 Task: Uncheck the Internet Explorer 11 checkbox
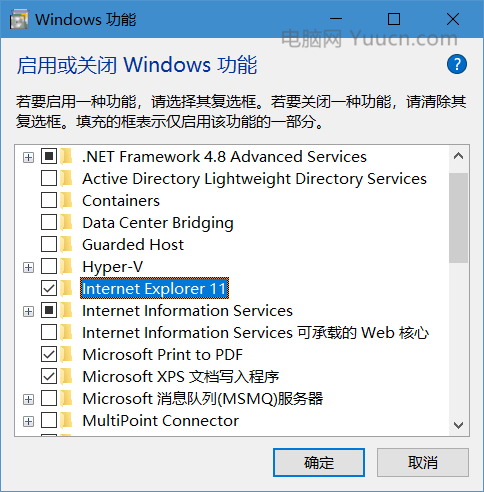(x=49, y=288)
